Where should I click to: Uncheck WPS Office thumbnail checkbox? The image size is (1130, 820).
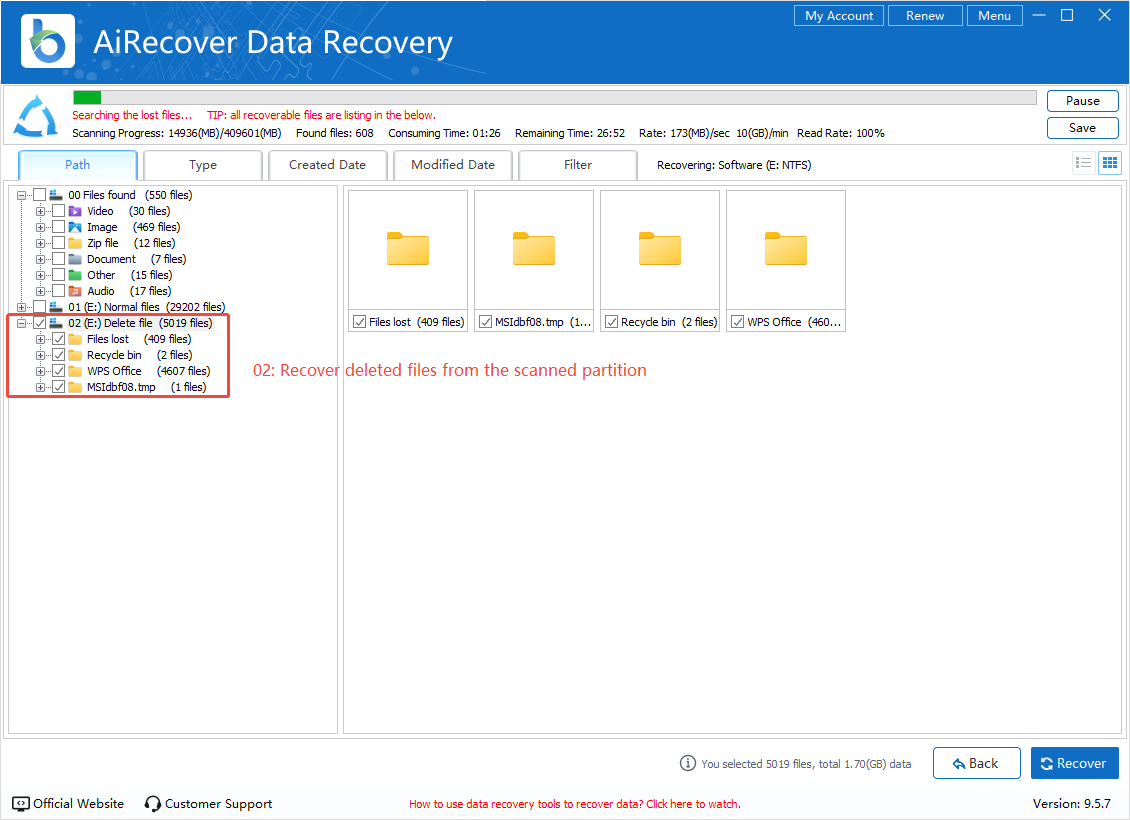(x=738, y=322)
